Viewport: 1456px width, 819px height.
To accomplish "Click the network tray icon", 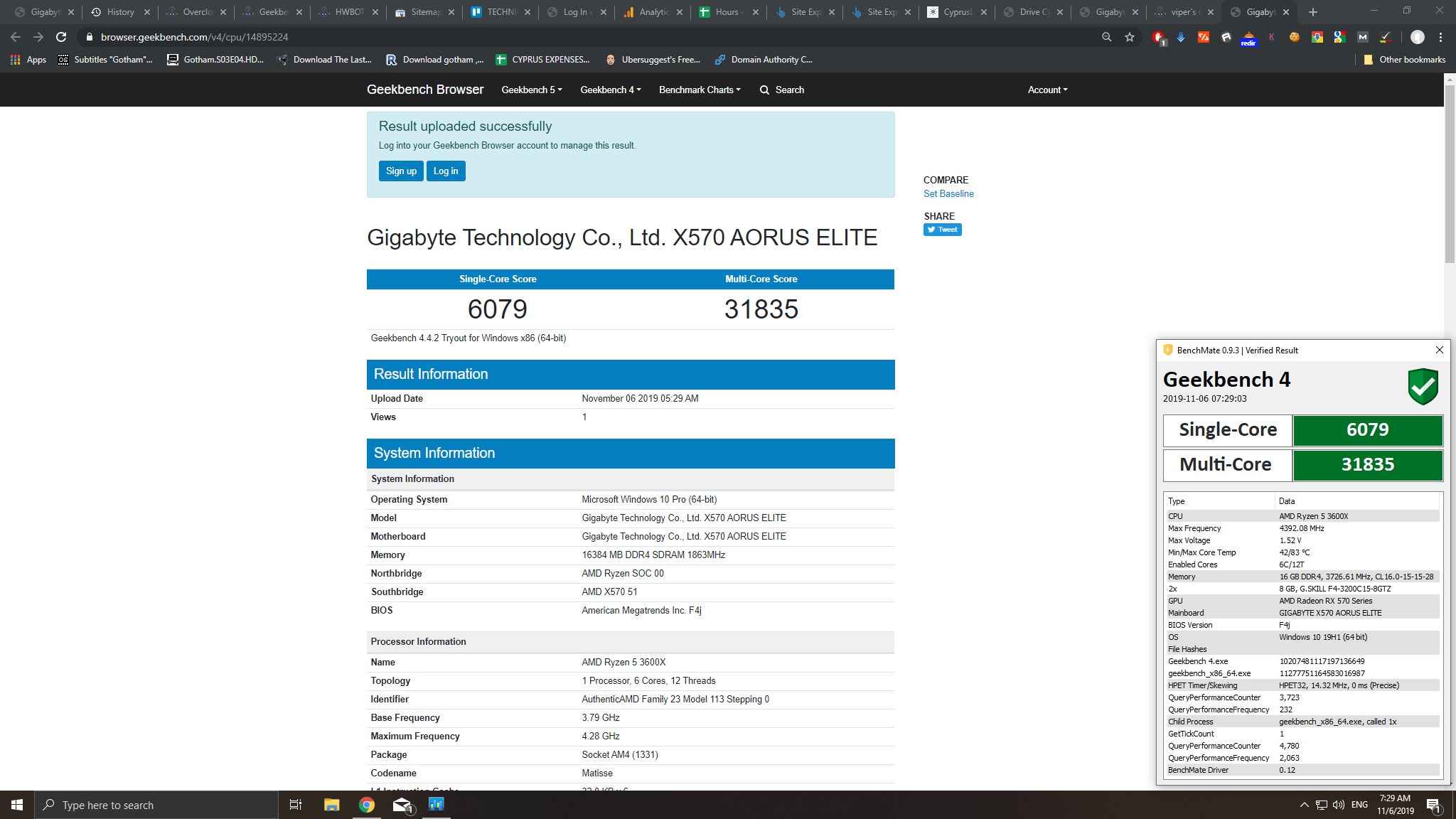I will [x=1321, y=805].
